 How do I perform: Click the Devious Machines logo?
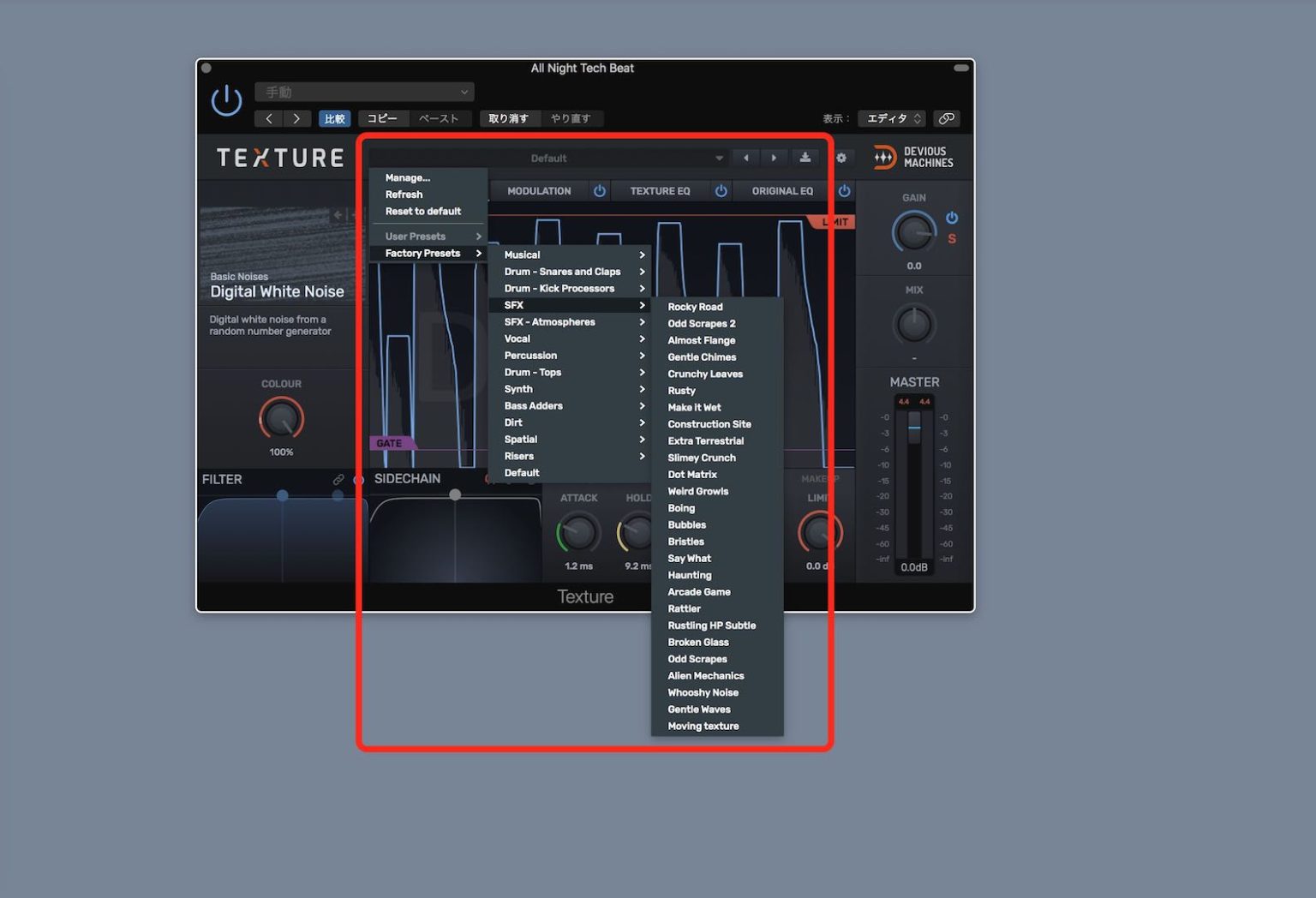coord(913,158)
